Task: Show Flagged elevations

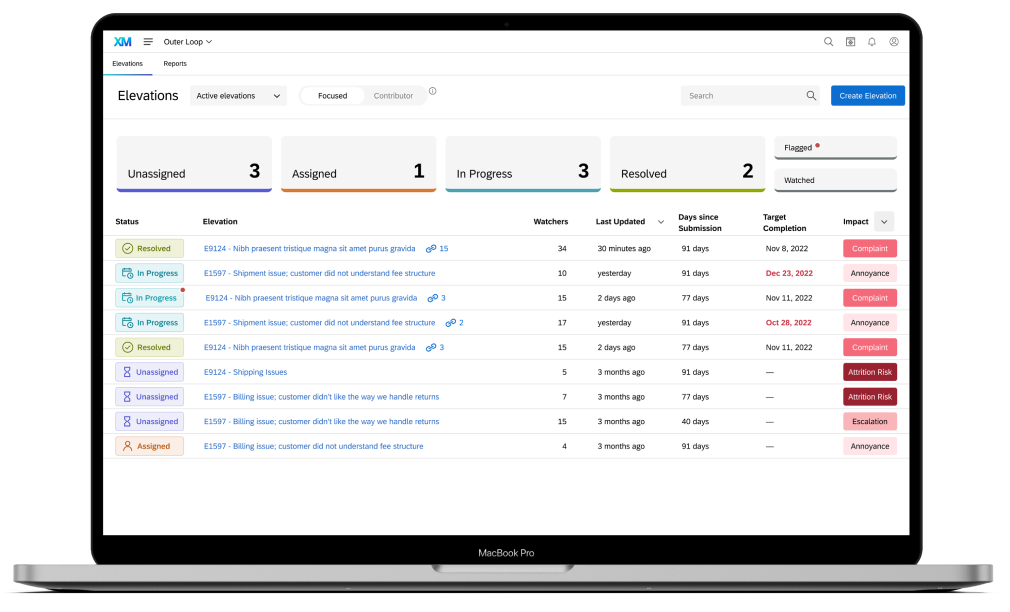Action: 835,148
